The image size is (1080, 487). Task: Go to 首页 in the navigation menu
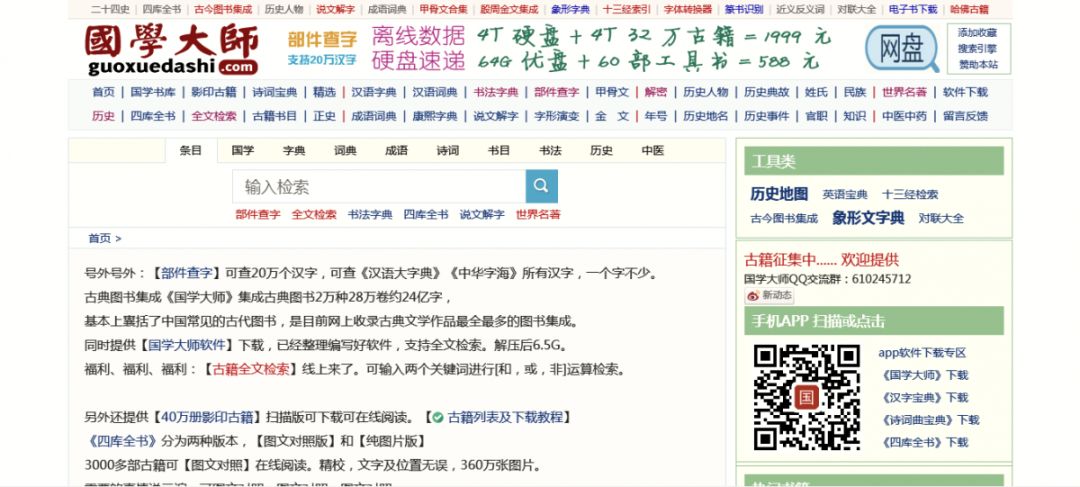click(103, 92)
